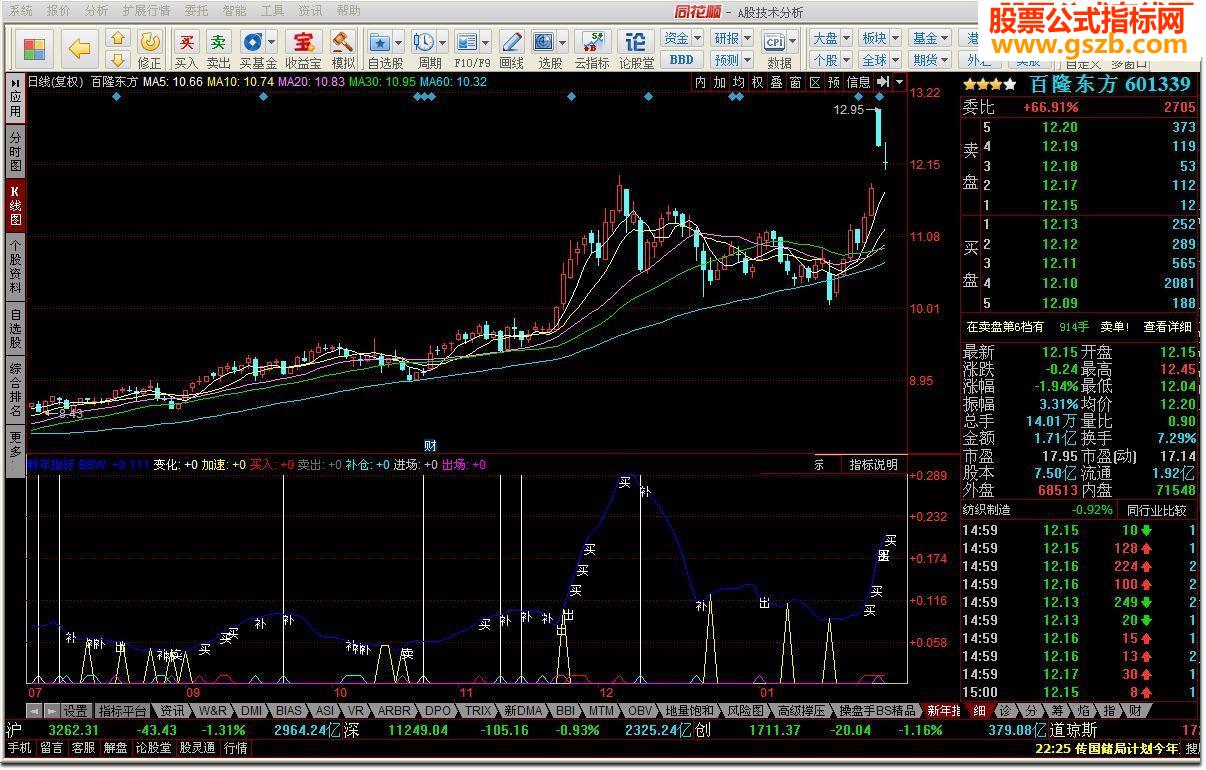Open the 报价 menu
The image size is (1206, 770).
coord(59,10)
